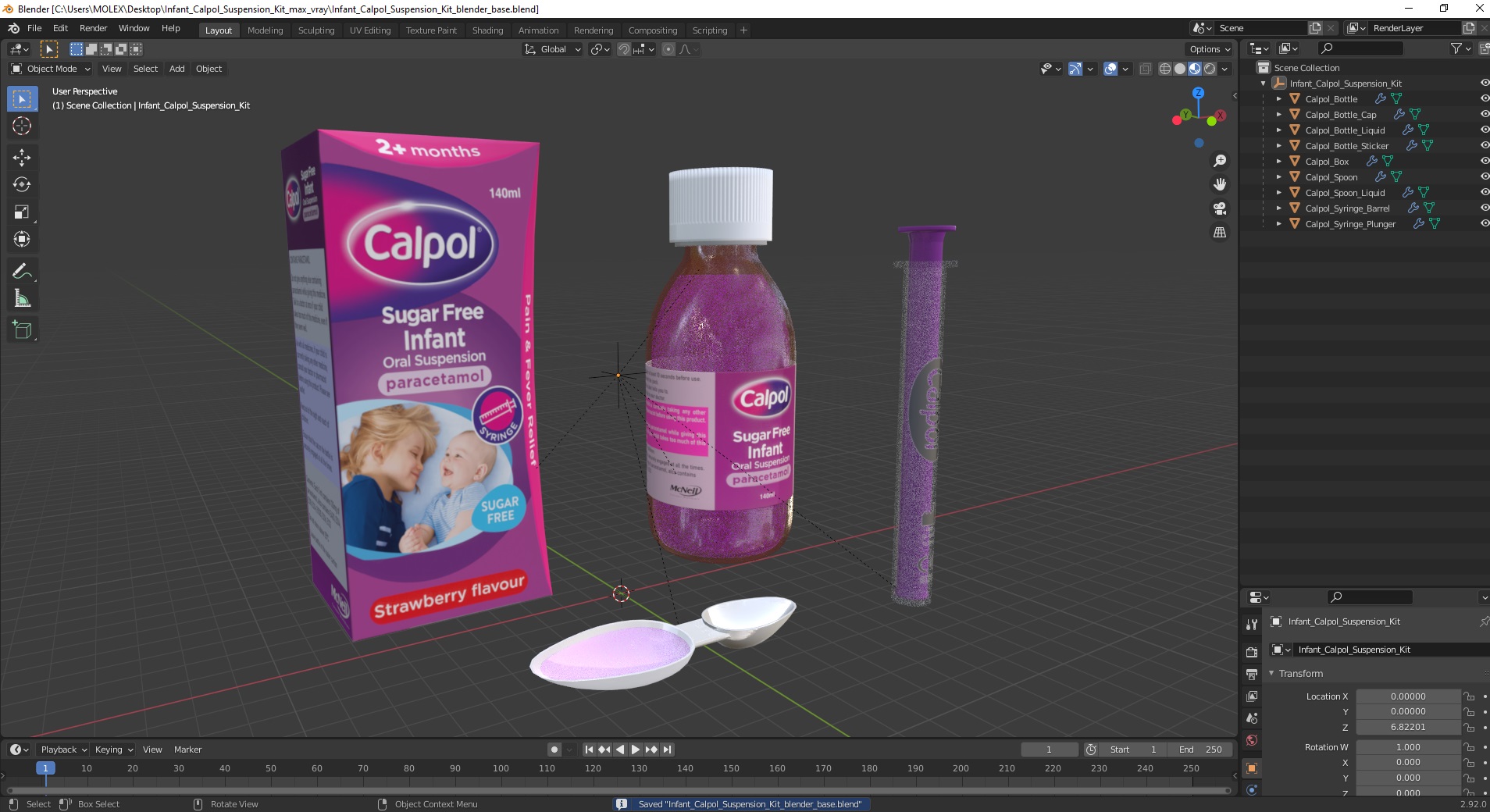Play animation forward

[x=636, y=750]
